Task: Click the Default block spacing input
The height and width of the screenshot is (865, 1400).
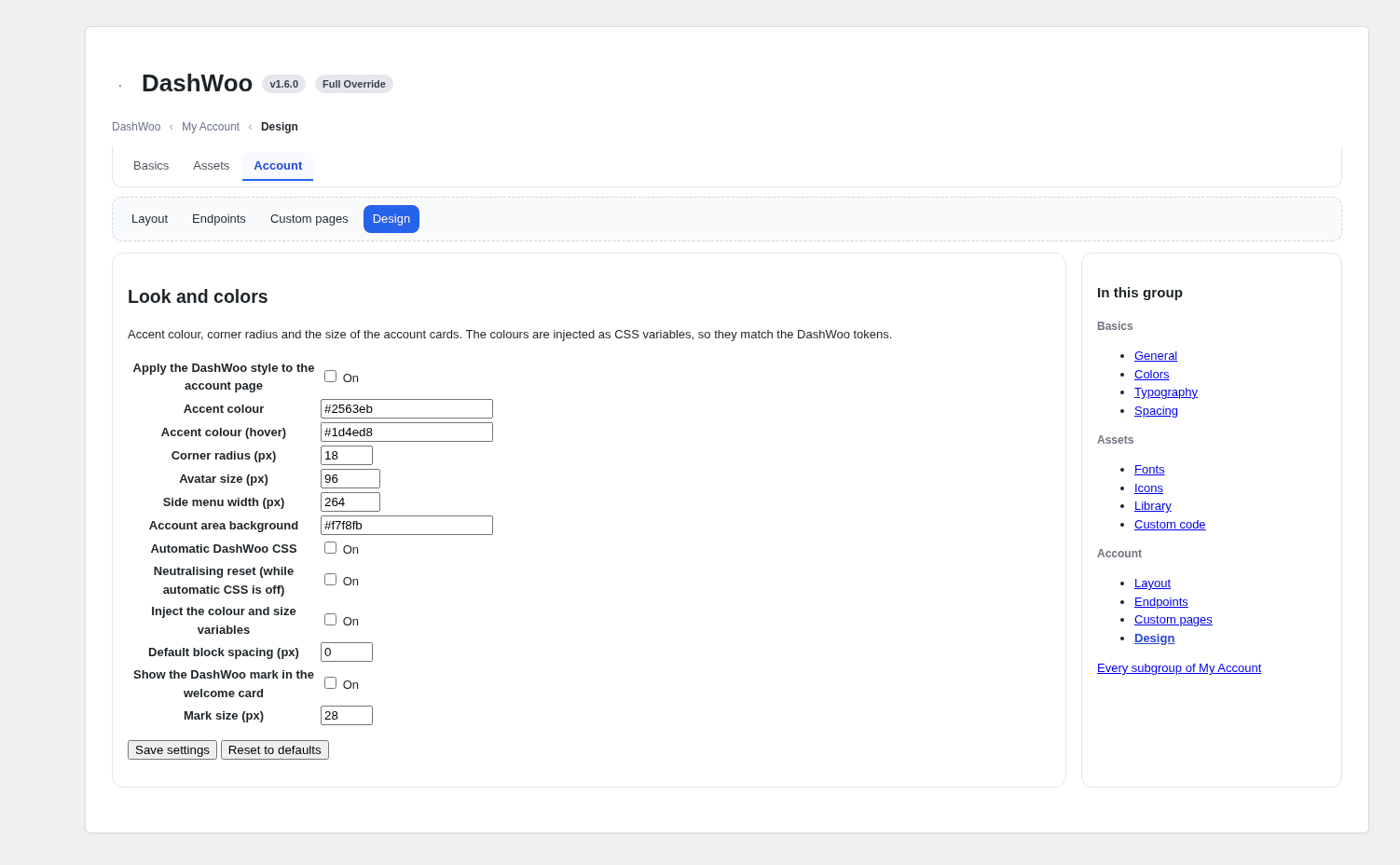Action: pos(347,652)
